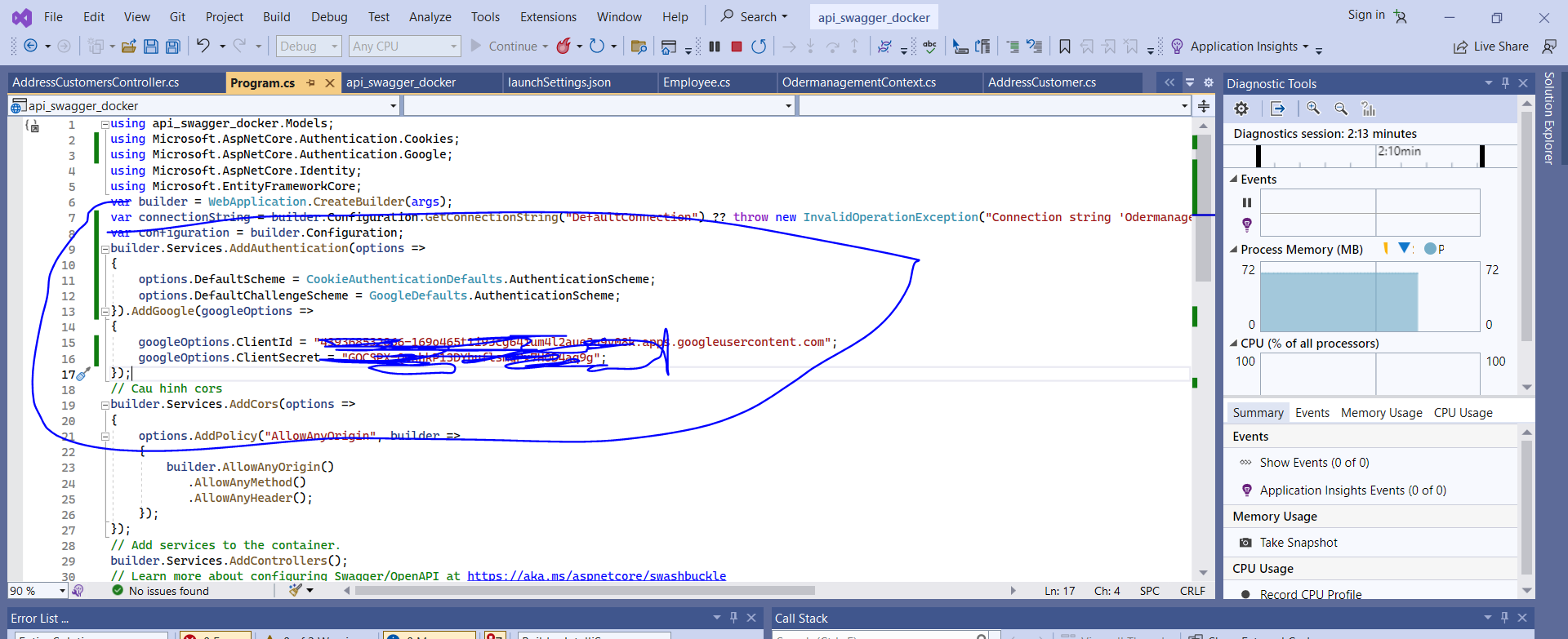The height and width of the screenshot is (639, 1568).
Task: Switch to the launchSettings.json tab
Action: (x=559, y=82)
